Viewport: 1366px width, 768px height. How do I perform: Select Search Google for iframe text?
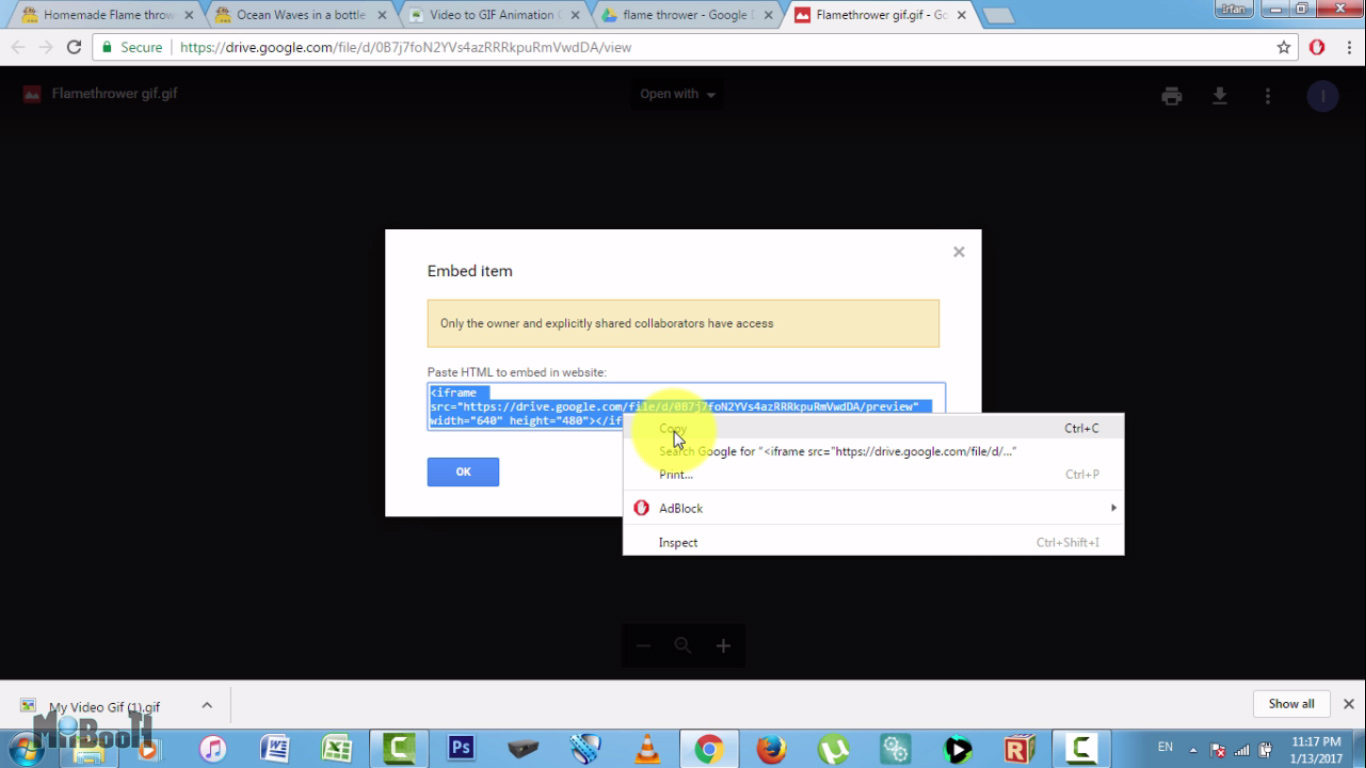873,451
